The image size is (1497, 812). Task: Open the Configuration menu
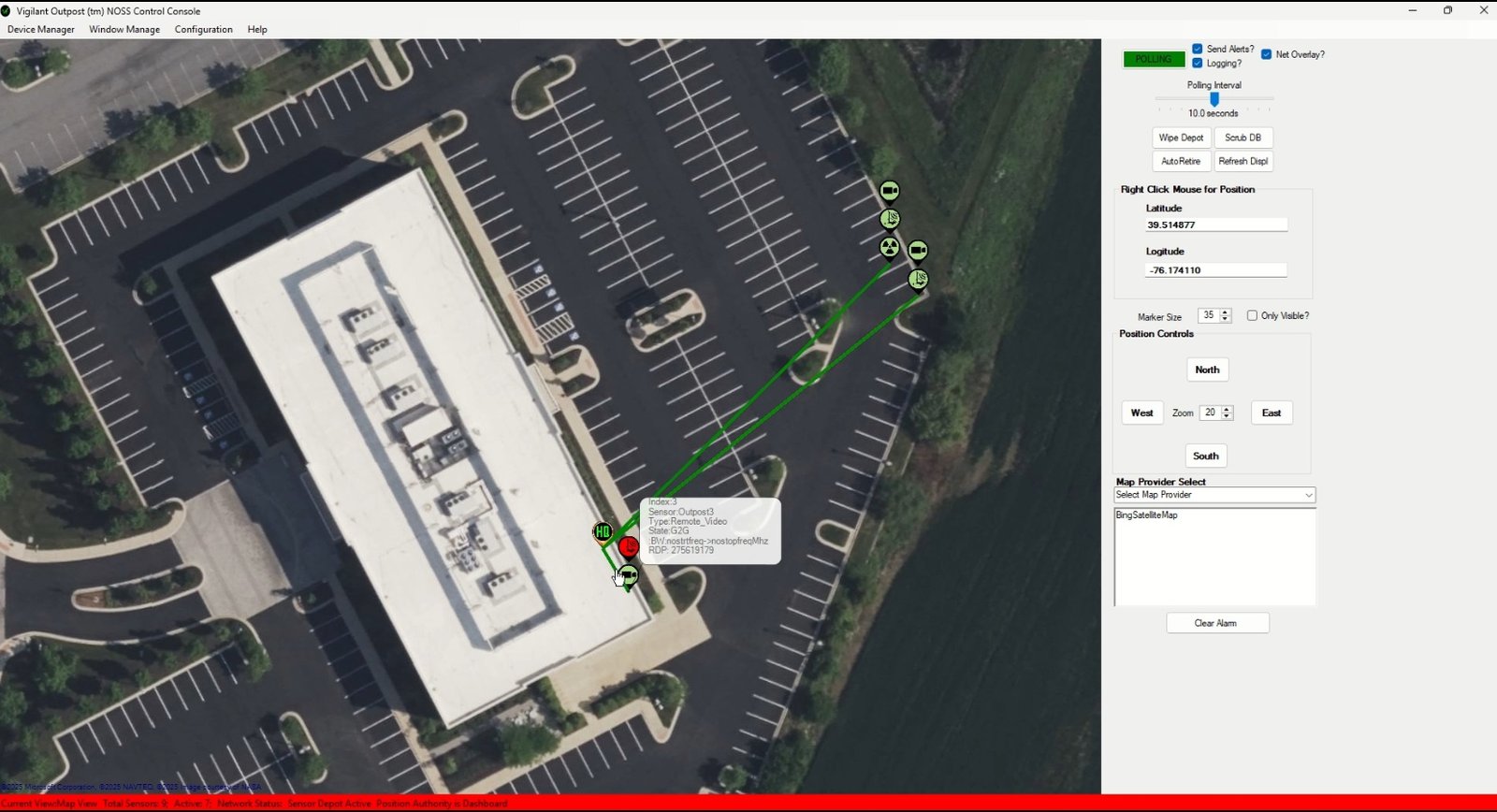click(203, 29)
